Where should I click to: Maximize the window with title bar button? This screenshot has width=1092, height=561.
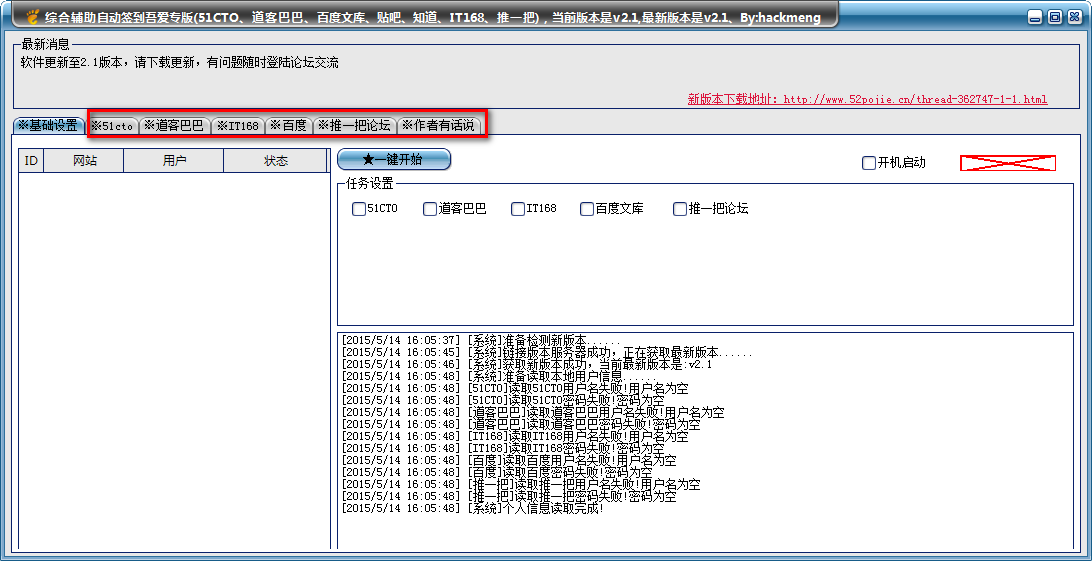[1054, 17]
